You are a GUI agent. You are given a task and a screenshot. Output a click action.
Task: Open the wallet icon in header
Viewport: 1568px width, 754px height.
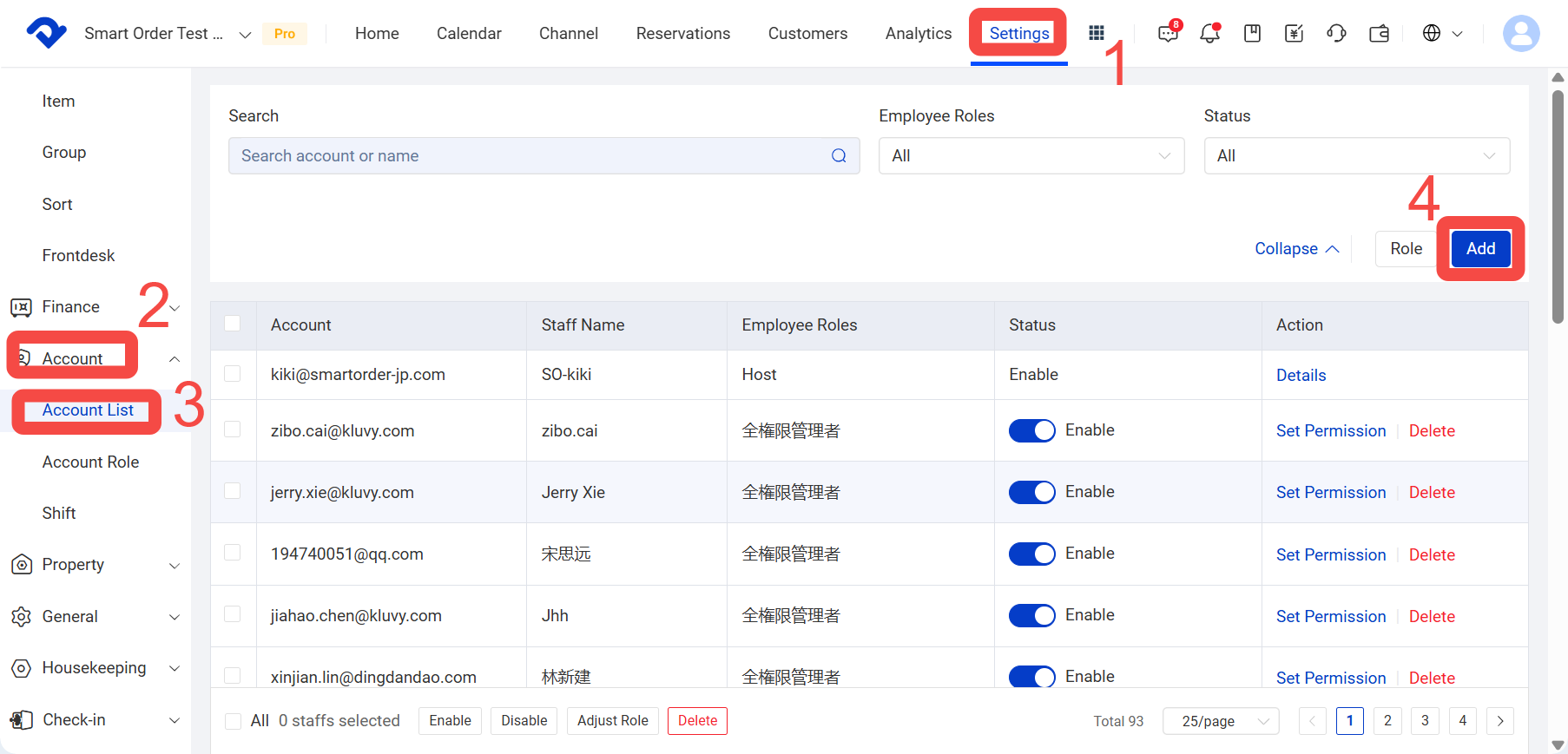click(x=1379, y=34)
